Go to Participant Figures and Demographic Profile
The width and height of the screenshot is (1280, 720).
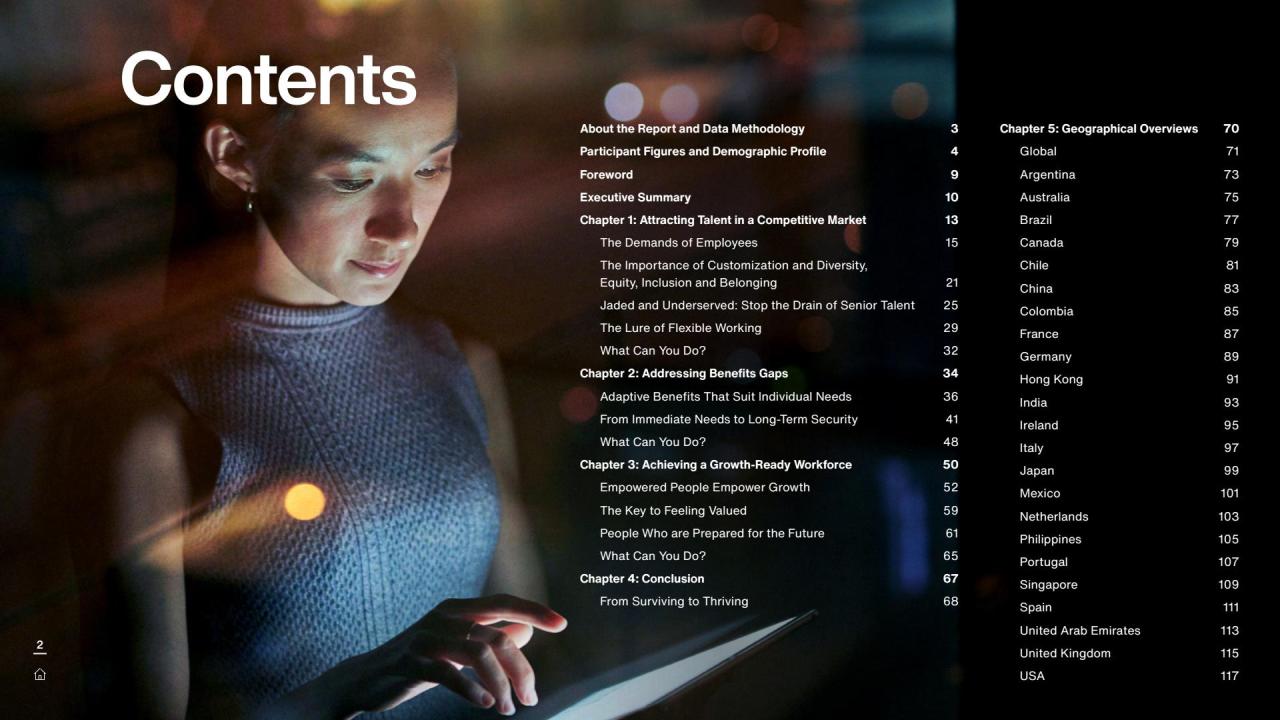pyautogui.click(x=703, y=152)
